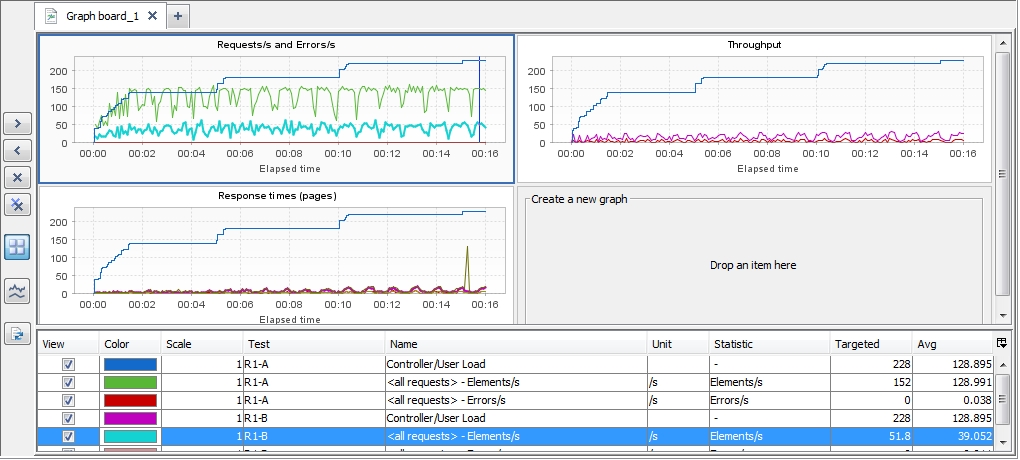Click green color swatch for R1-A Elements/s
The height and width of the screenshot is (460, 1020).
pos(130,382)
